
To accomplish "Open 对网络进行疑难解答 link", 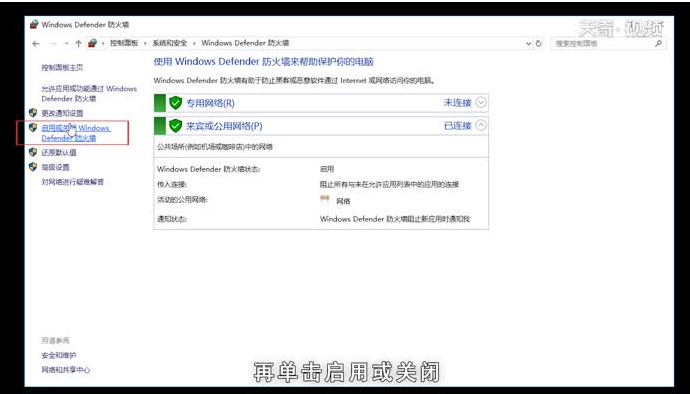I will 73,182.
